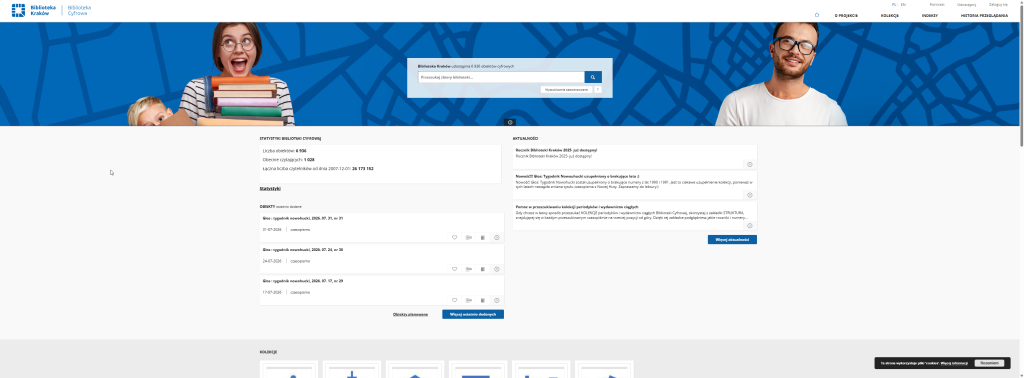The image size is (1024, 378).
Task: Select PL language option
Action: 894,5
